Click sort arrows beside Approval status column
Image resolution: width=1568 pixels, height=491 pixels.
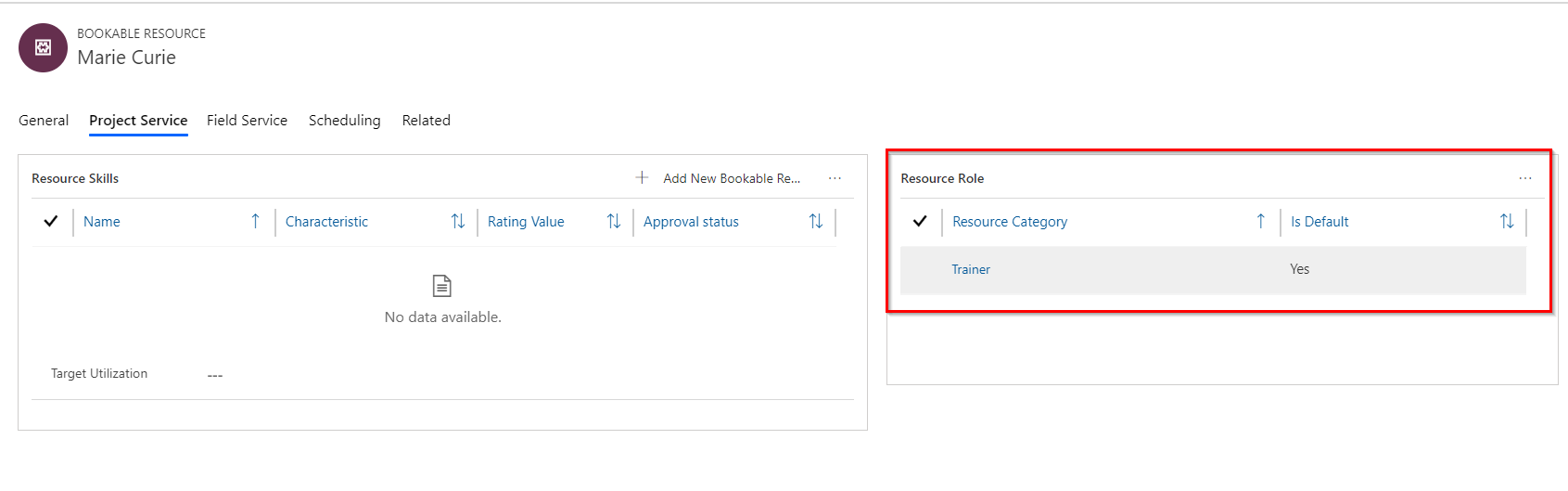[815, 221]
